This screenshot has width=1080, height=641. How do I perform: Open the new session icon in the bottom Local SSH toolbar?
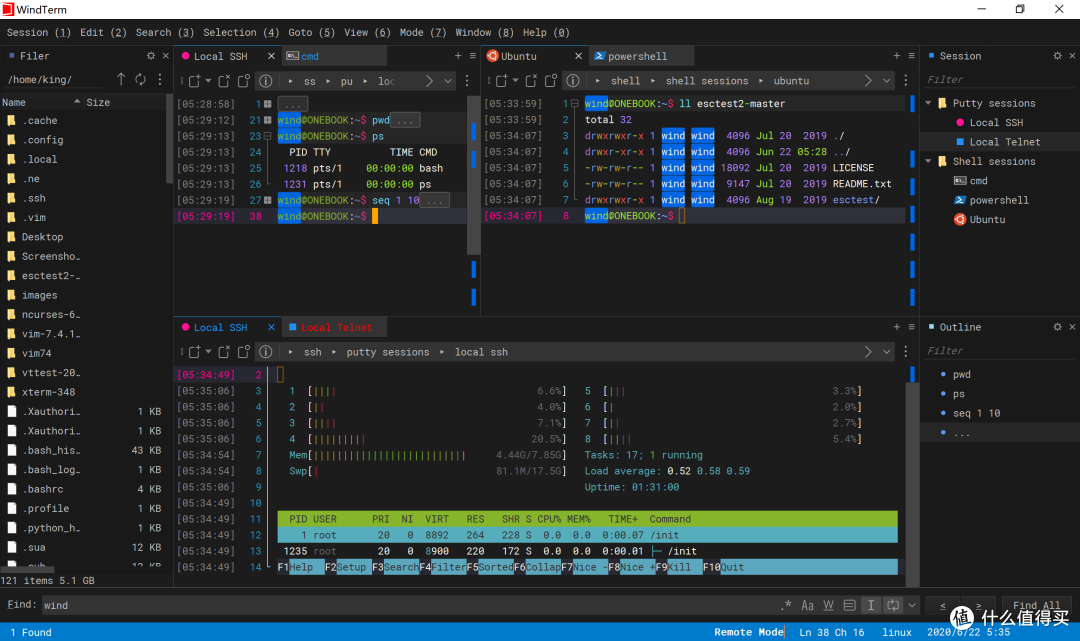pyautogui.click(x=195, y=352)
